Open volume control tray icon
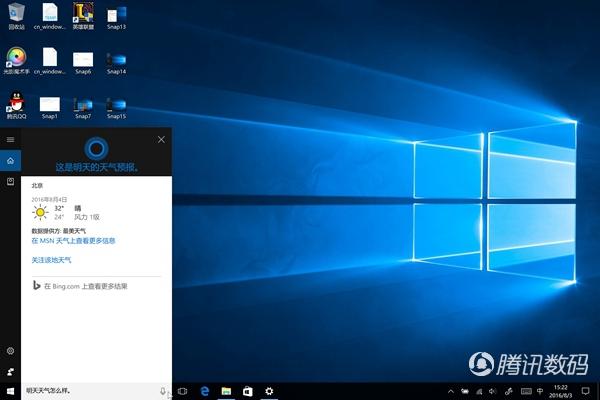The image size is (600, 400). (x=492, y=391)
